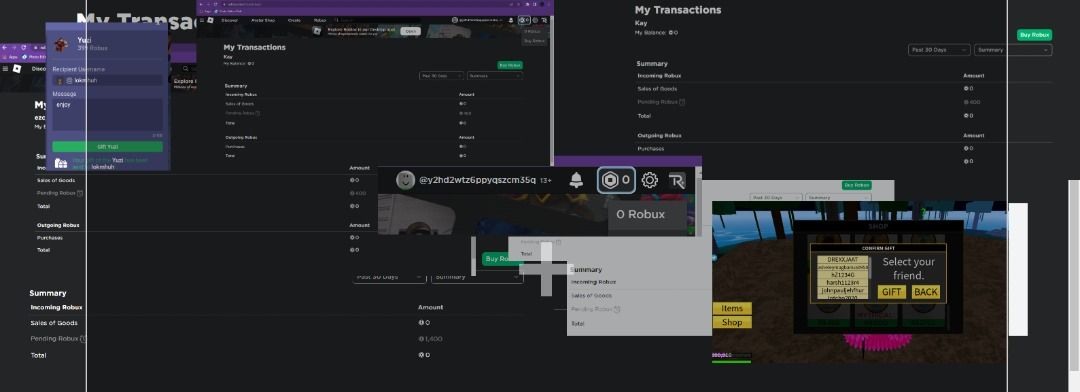This screenshot has height=392, width=1080.
Task: Click the Kay name in top-right panel
Action: (x=641, y=23)
